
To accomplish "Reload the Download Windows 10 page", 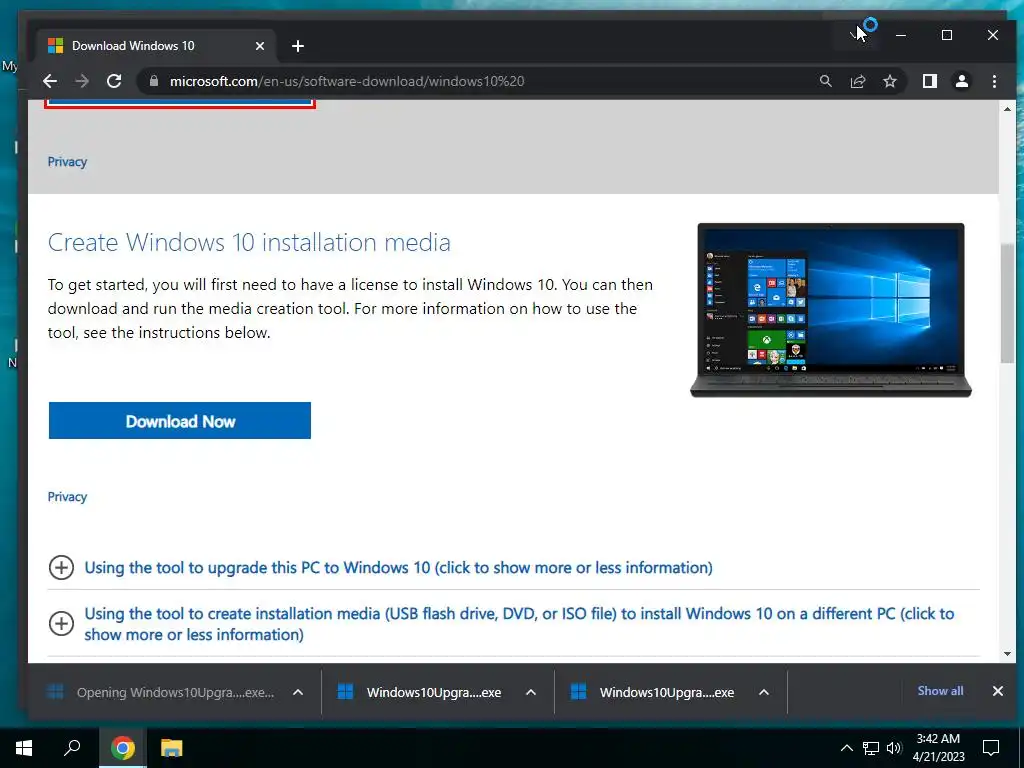I will (114, 81).
